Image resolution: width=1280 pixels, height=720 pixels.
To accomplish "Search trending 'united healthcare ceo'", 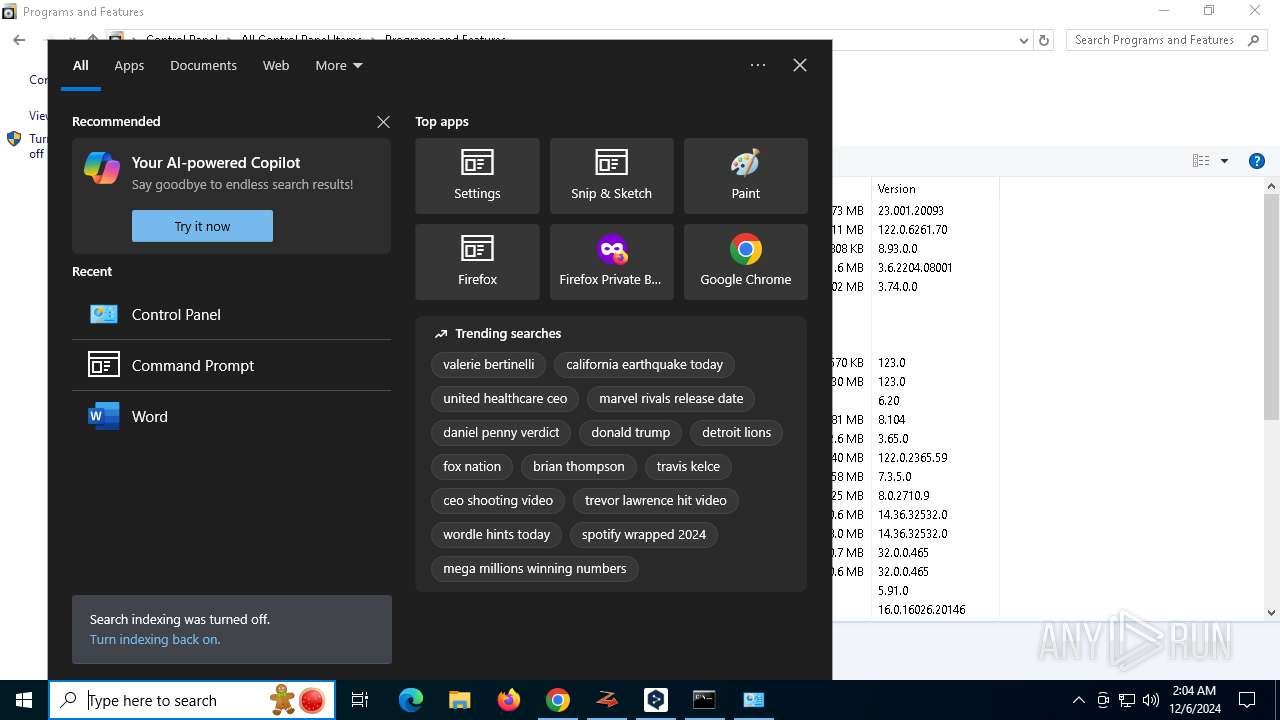I will tap(505, 398).
